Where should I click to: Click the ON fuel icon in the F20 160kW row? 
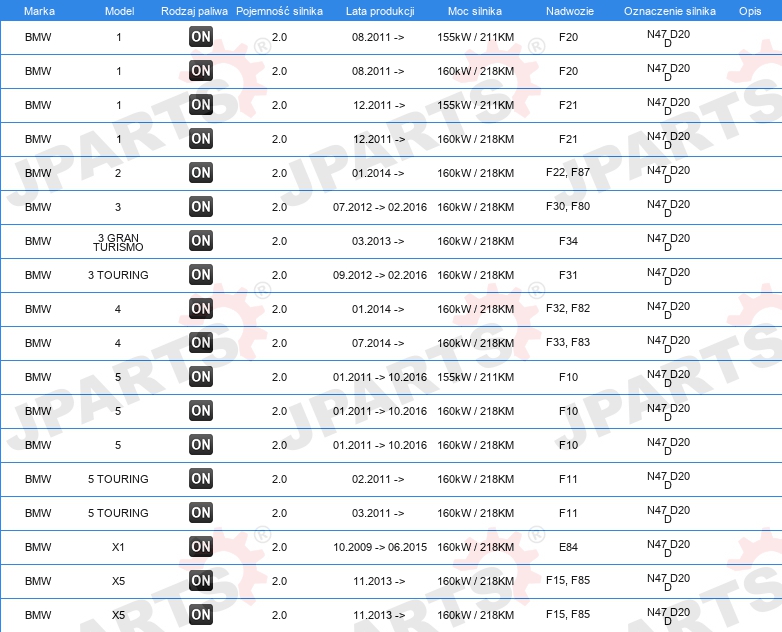point(201,70)
